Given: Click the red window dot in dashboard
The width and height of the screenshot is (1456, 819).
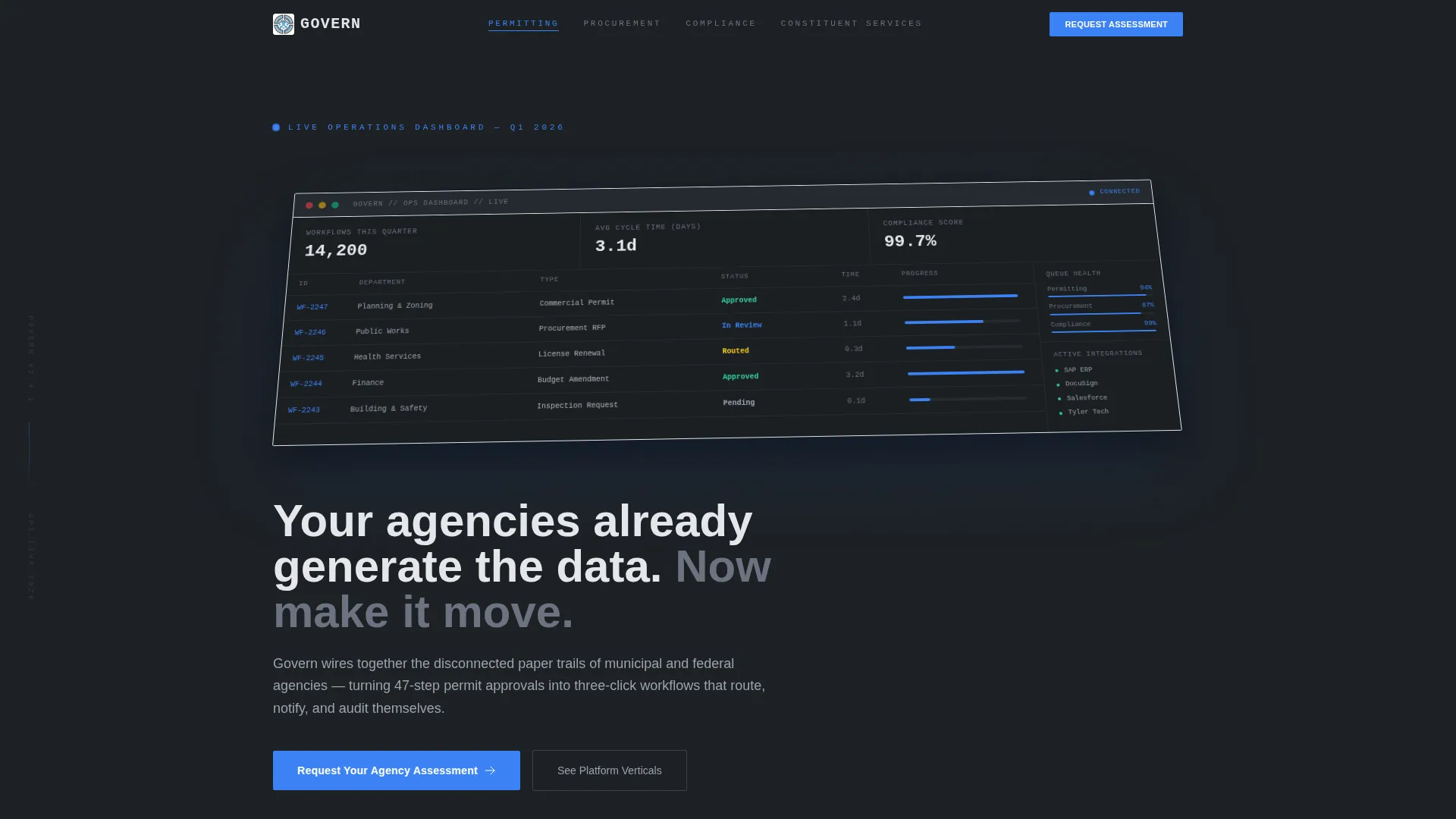Looking at the screenshot, I should 309,206.
